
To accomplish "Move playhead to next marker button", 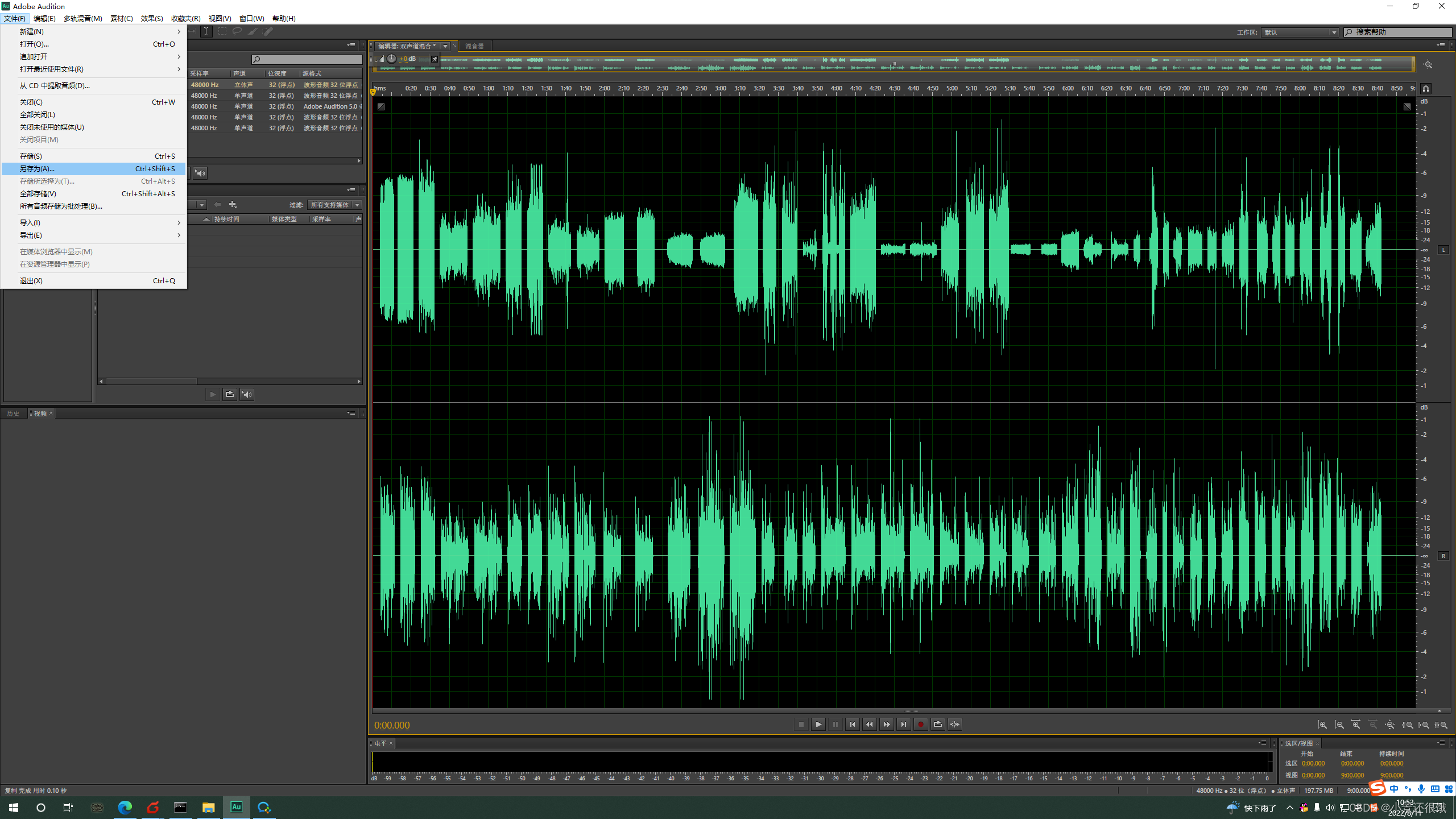I will pos(903,724).
